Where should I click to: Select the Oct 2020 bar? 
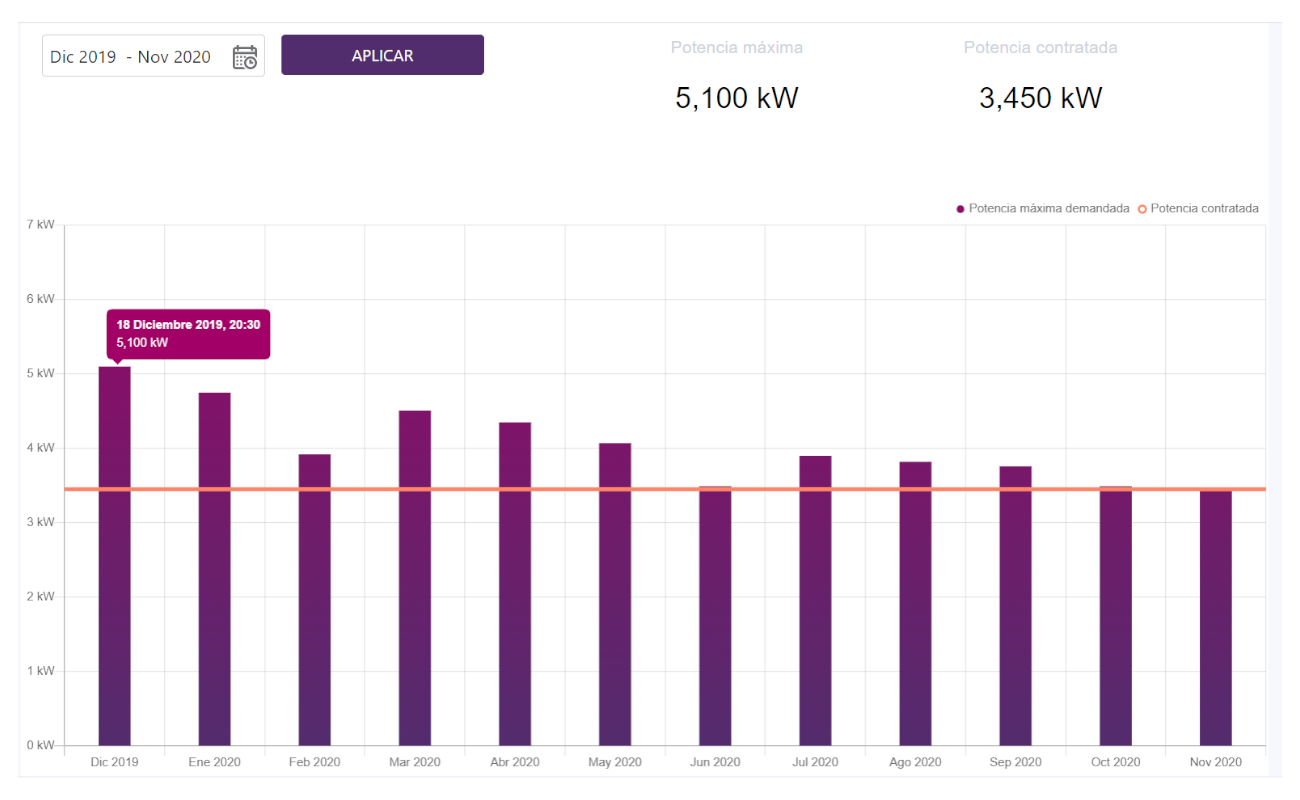tap(1116, 616)
